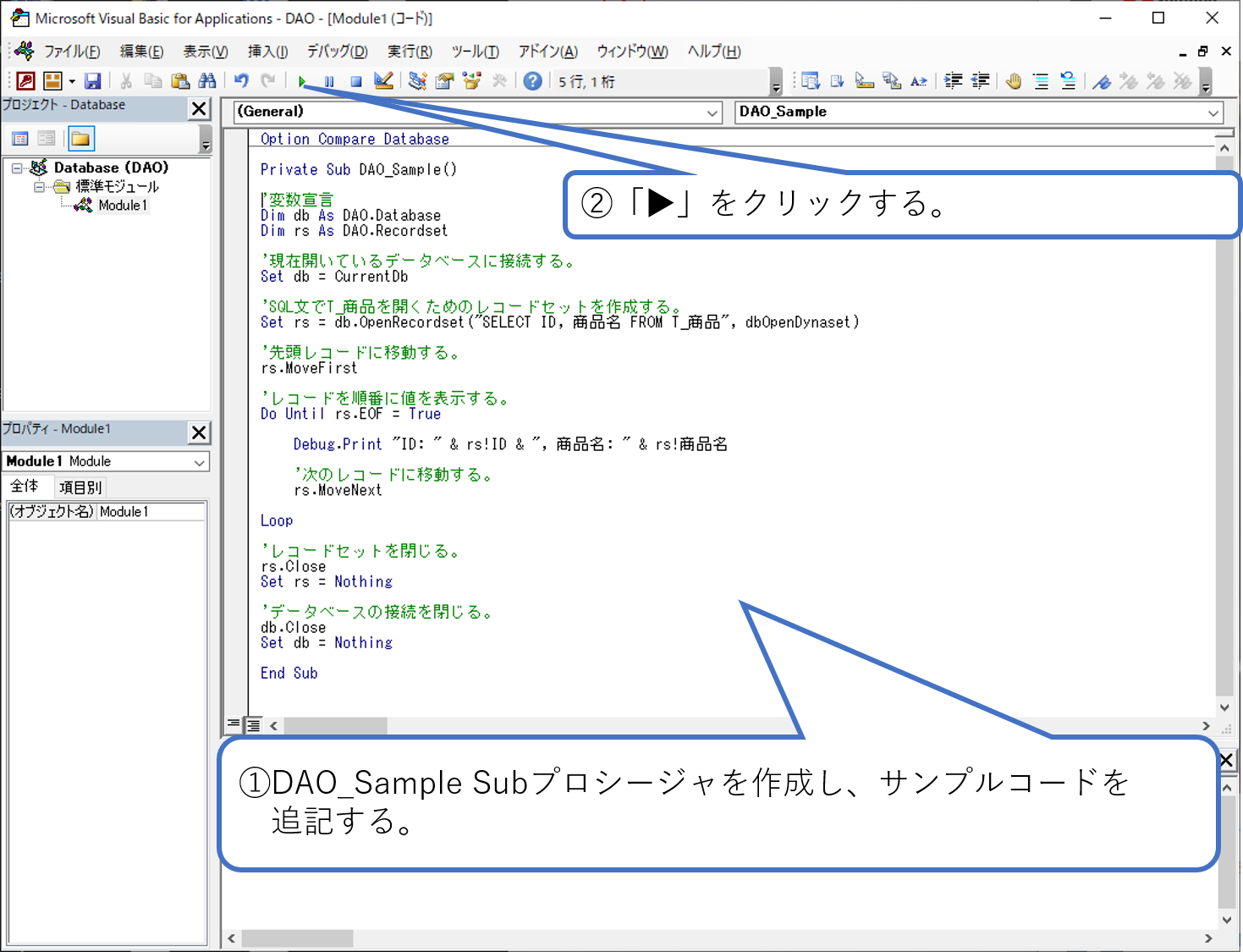
Task: Click the Help question mark button
Action: 531,80
